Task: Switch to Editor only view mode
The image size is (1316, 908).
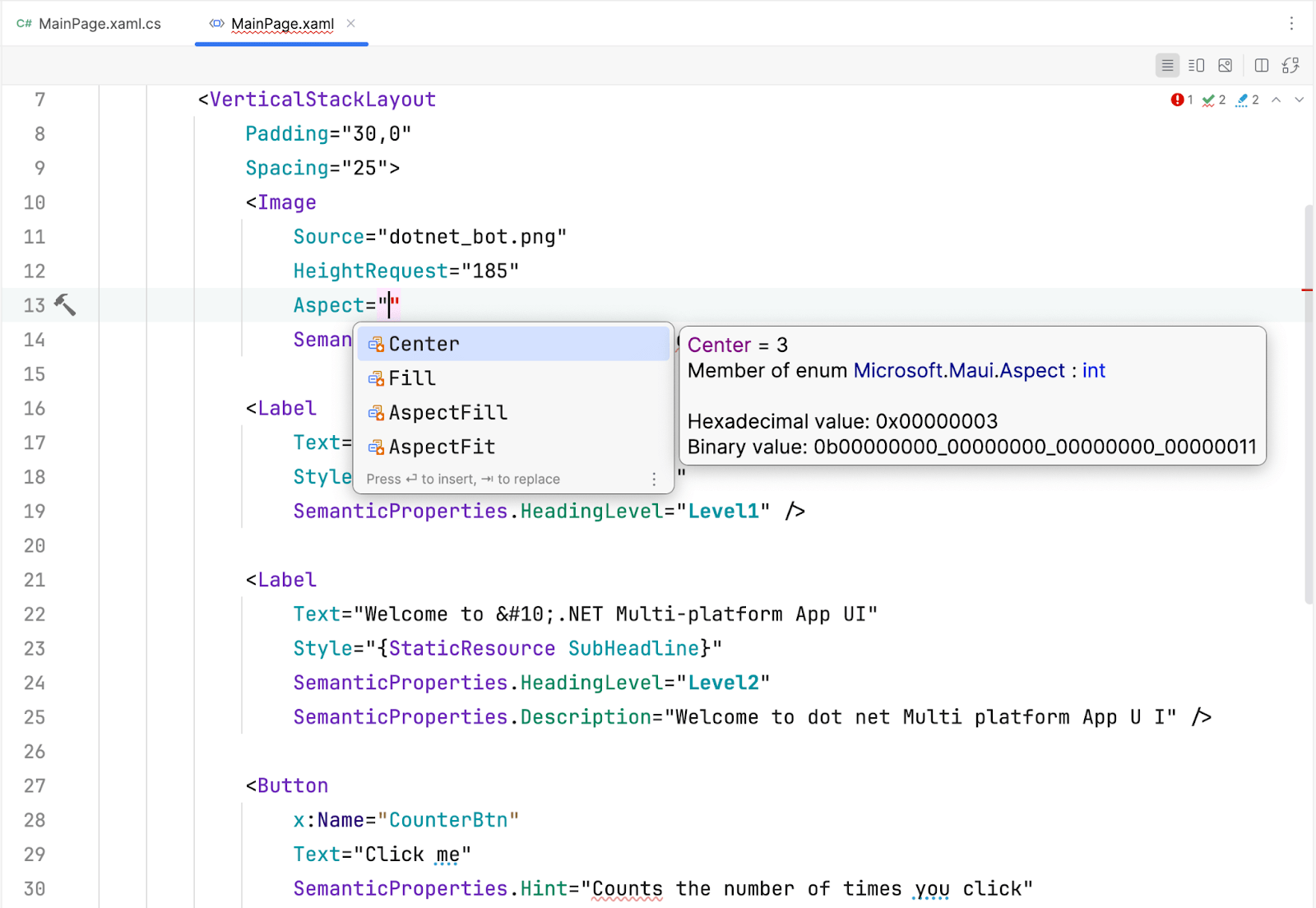Action: coord(1167,66)
